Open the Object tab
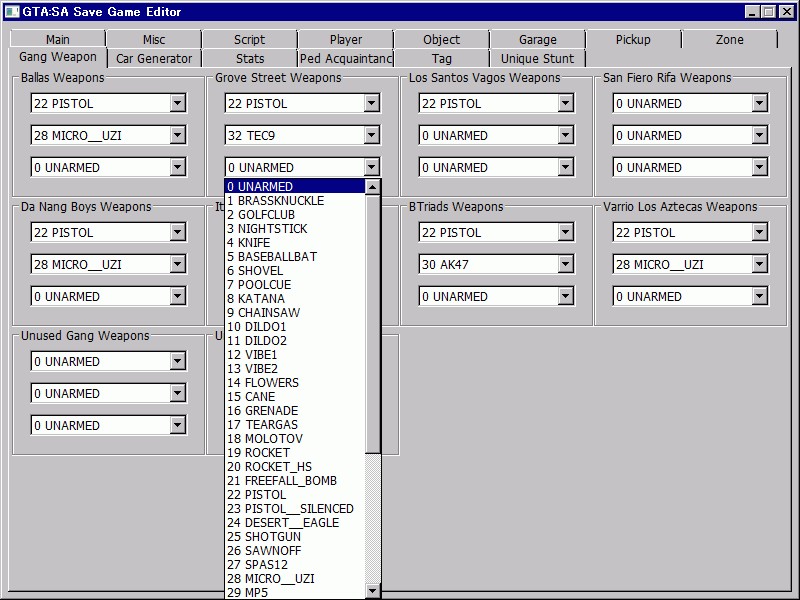This screenshot has width=800, height=600. (442, 39)
